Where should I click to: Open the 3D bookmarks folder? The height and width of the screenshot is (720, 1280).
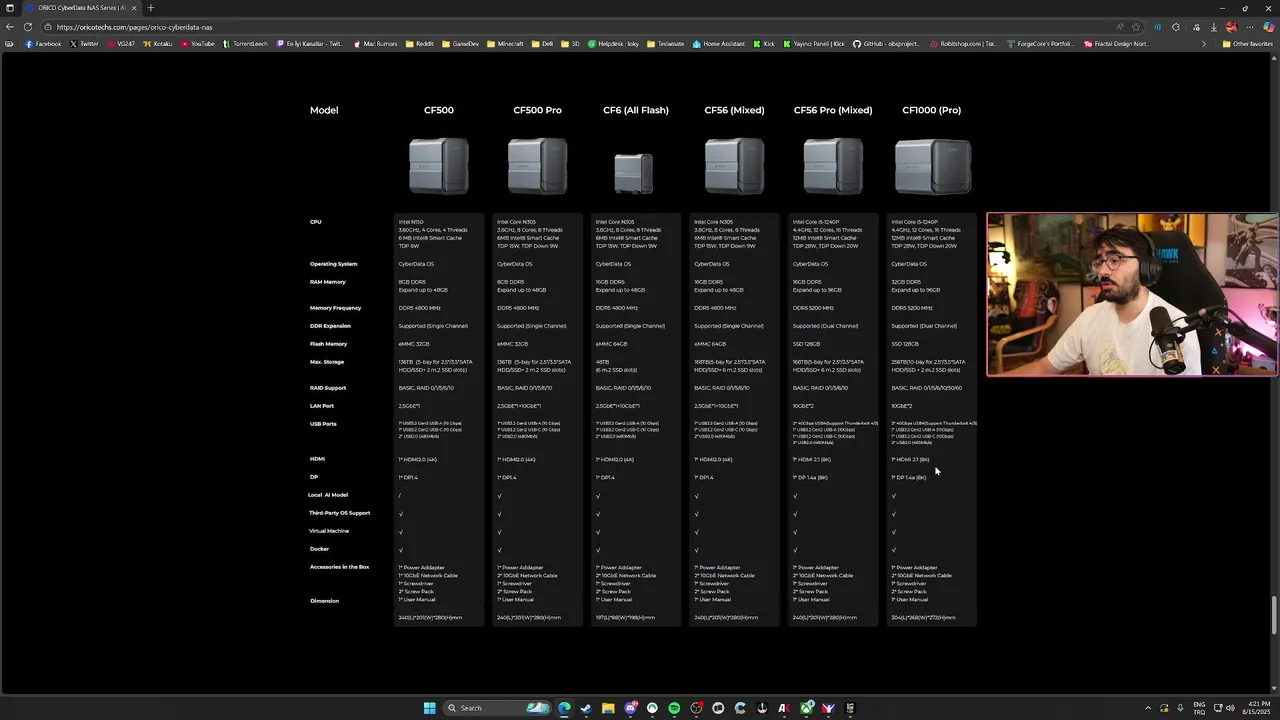point(571,44)
